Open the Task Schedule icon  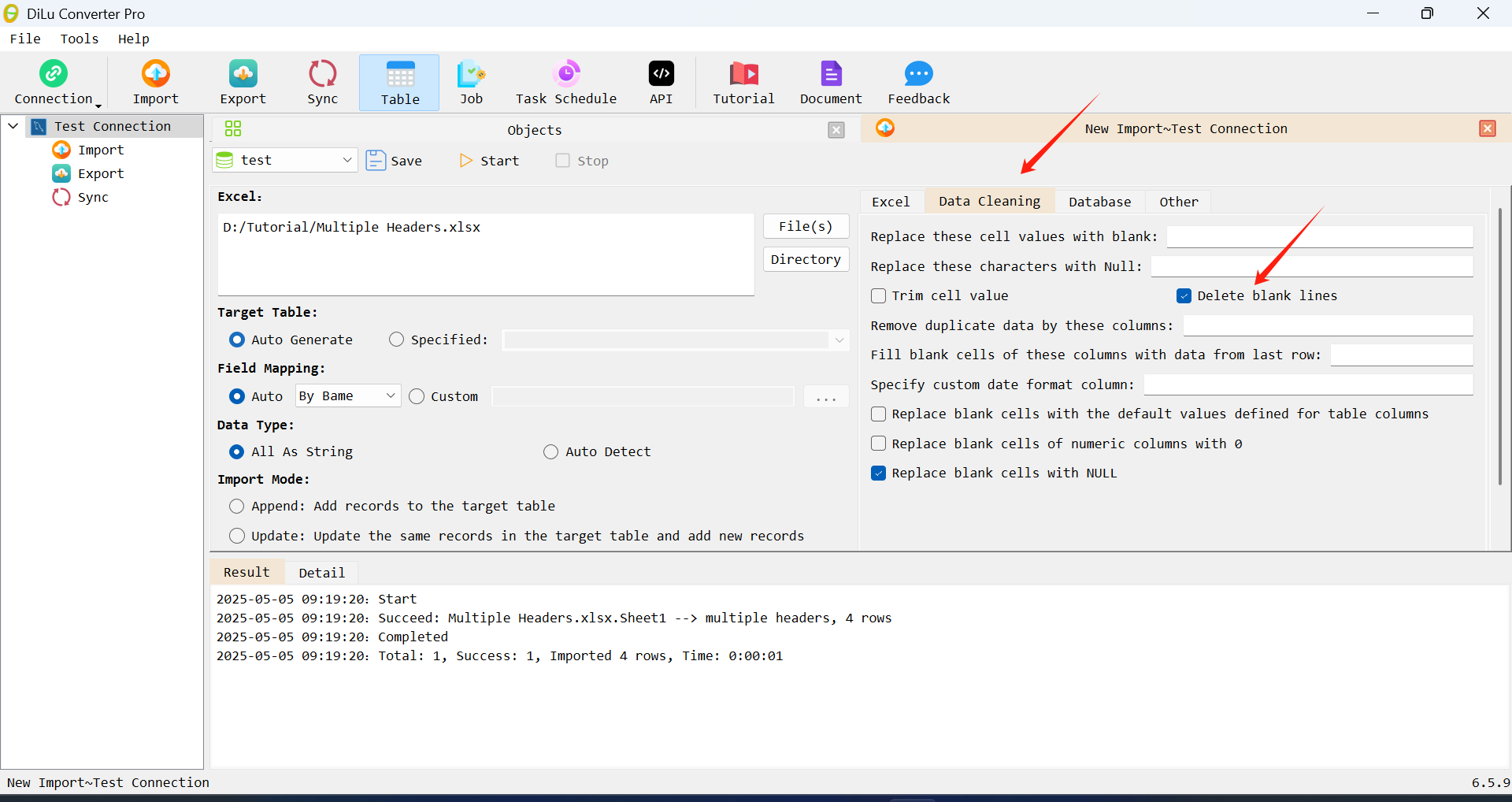pyautogui.click(x=566, y=74)
